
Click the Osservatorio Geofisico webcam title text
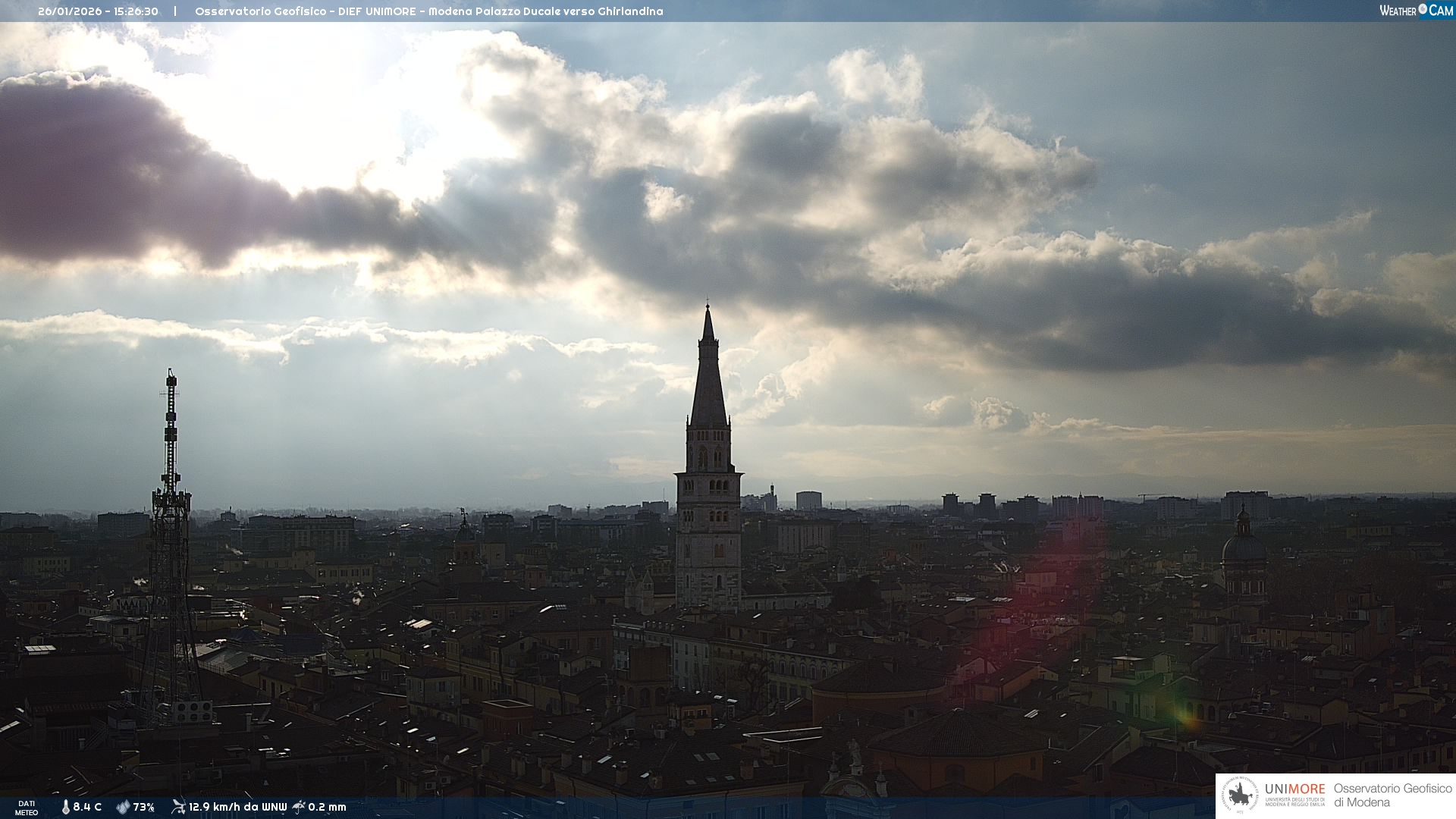[428, 11]
